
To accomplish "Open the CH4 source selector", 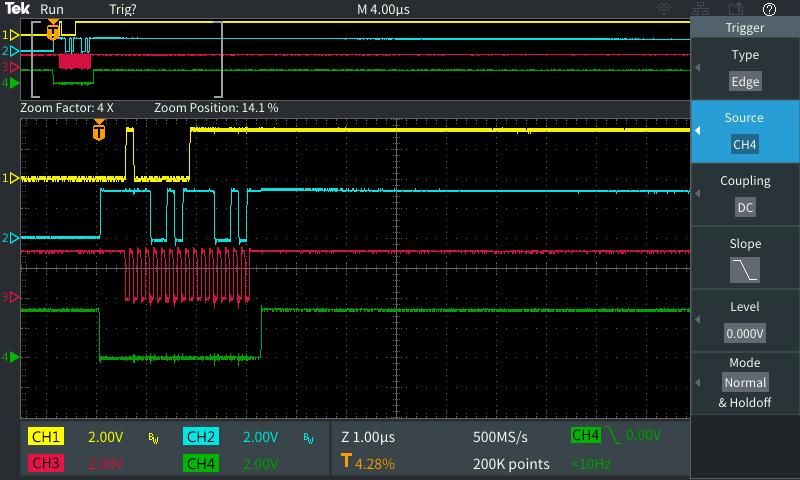I will [745, 144].
